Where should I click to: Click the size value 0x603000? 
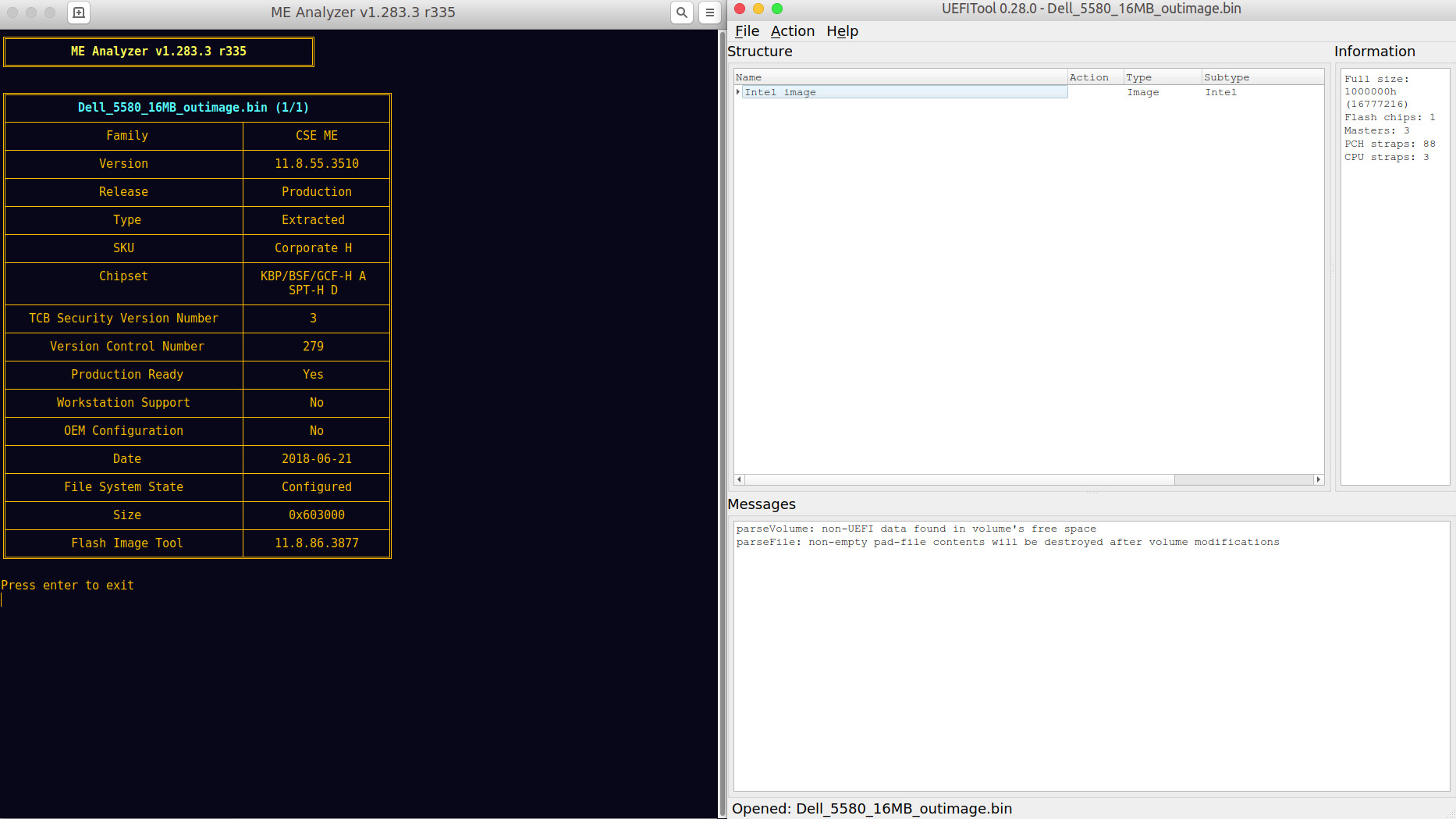point(317,515)
